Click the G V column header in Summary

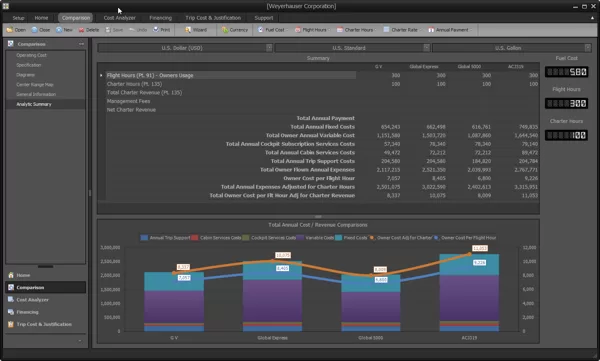(x=378, y=67)
